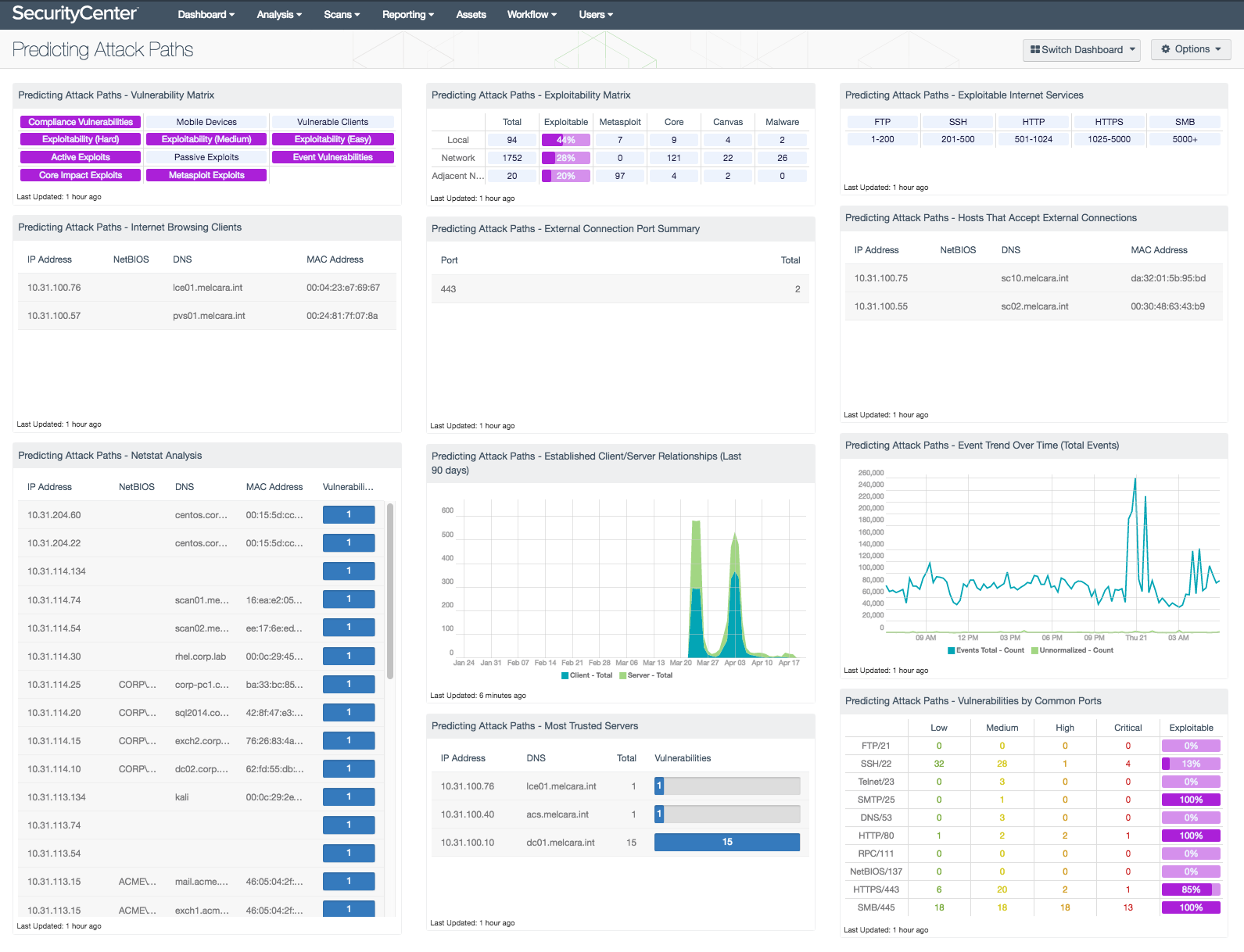1244x952 pixels.
Task: Click the grid icon in Switch Dashboard
Action: click(x=1035, y=49)
